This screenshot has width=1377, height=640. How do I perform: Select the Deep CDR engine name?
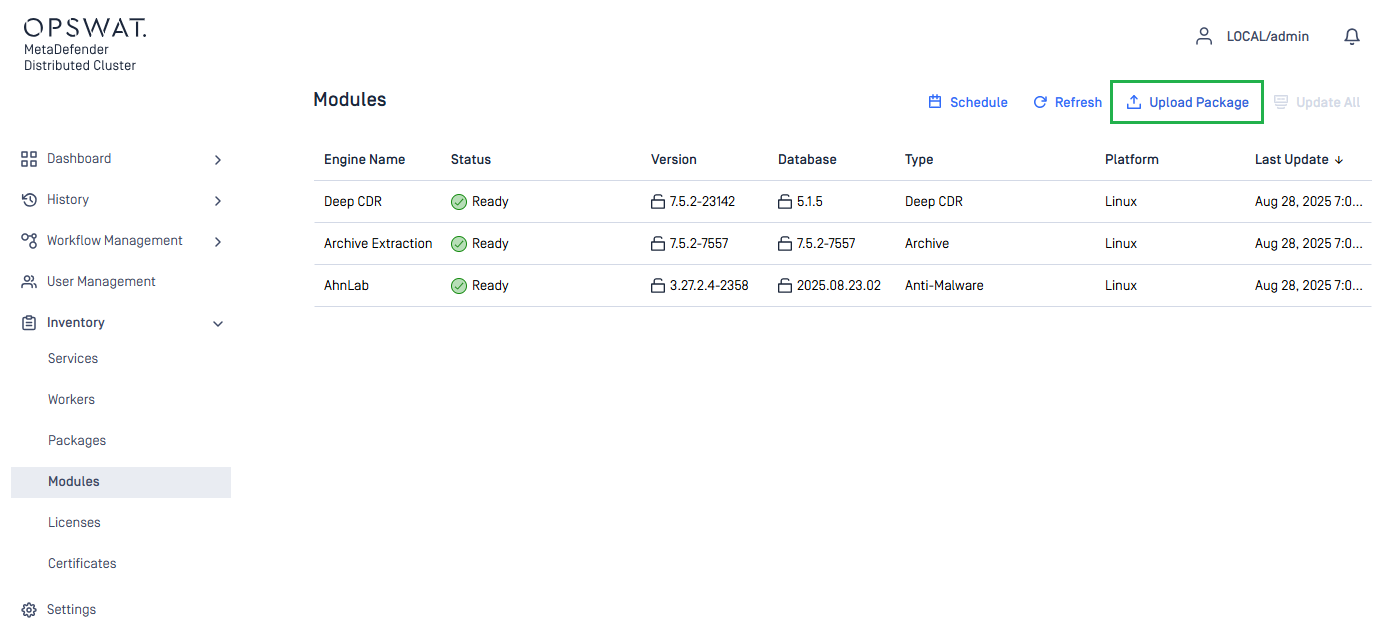coord(353,202)
